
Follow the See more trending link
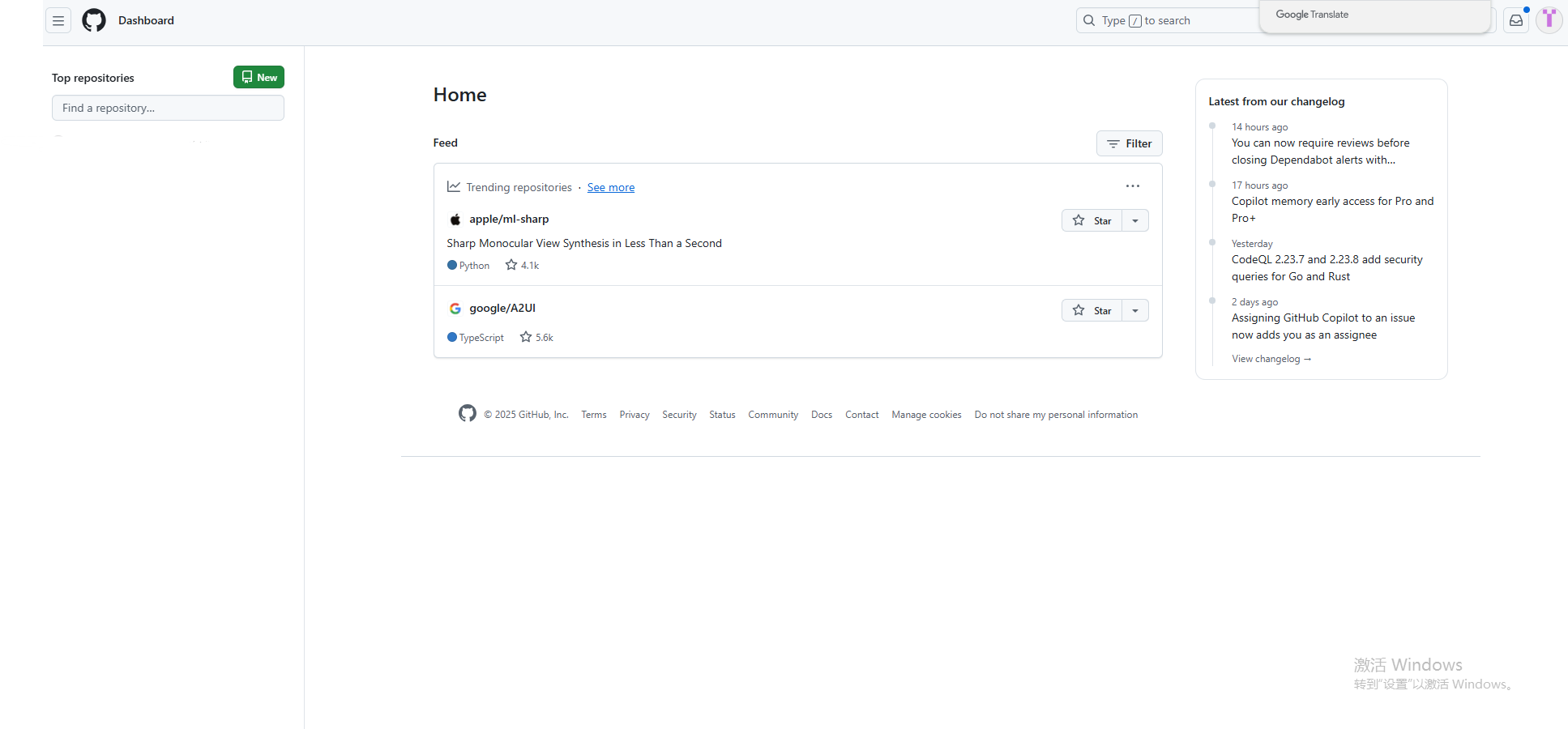[610, 187]
